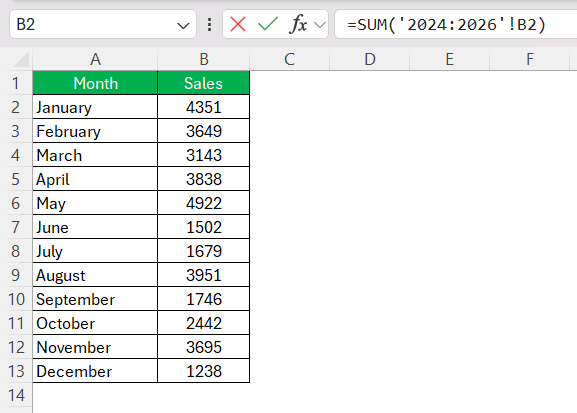Select row 1 header
The image size is (577, 413).
tap(15, 83)
